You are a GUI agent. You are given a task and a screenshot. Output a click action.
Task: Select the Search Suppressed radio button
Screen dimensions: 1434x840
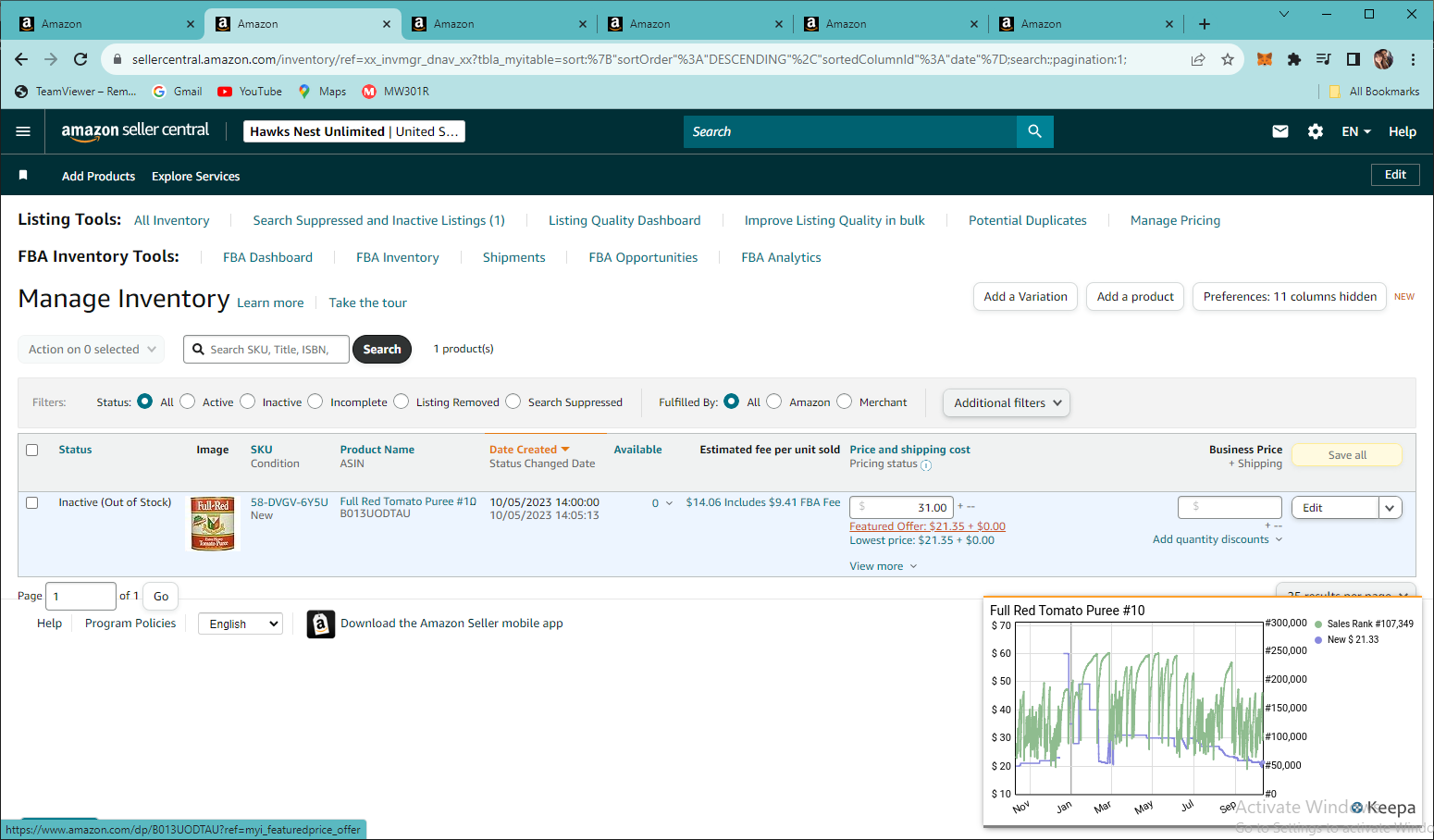pyautogui.click(x=513, y=401)
